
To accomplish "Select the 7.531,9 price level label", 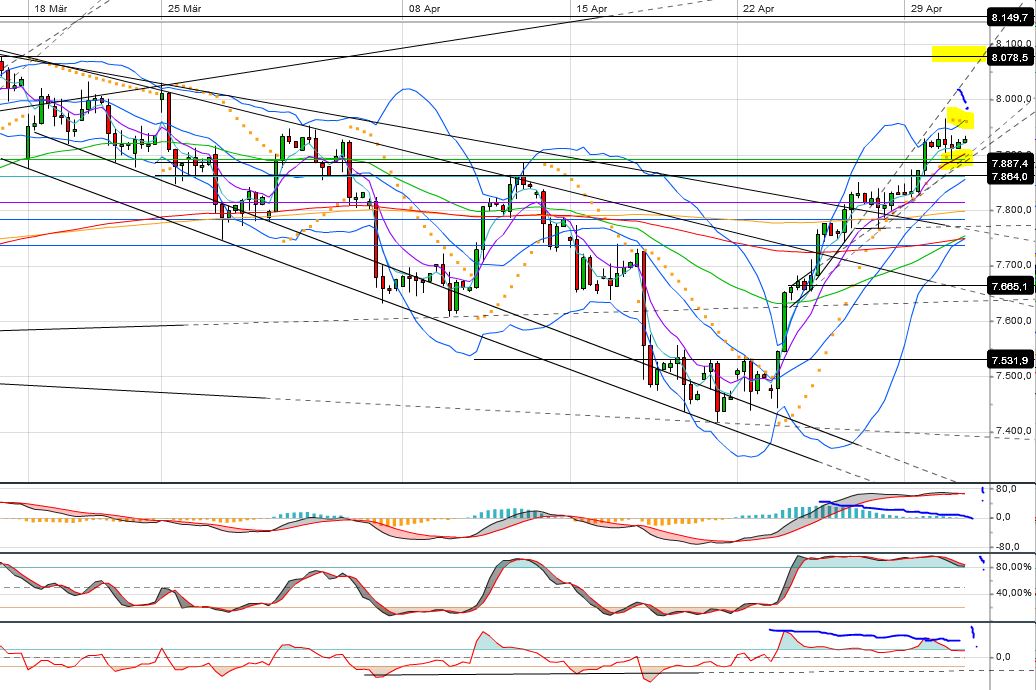I will 1009,360.
